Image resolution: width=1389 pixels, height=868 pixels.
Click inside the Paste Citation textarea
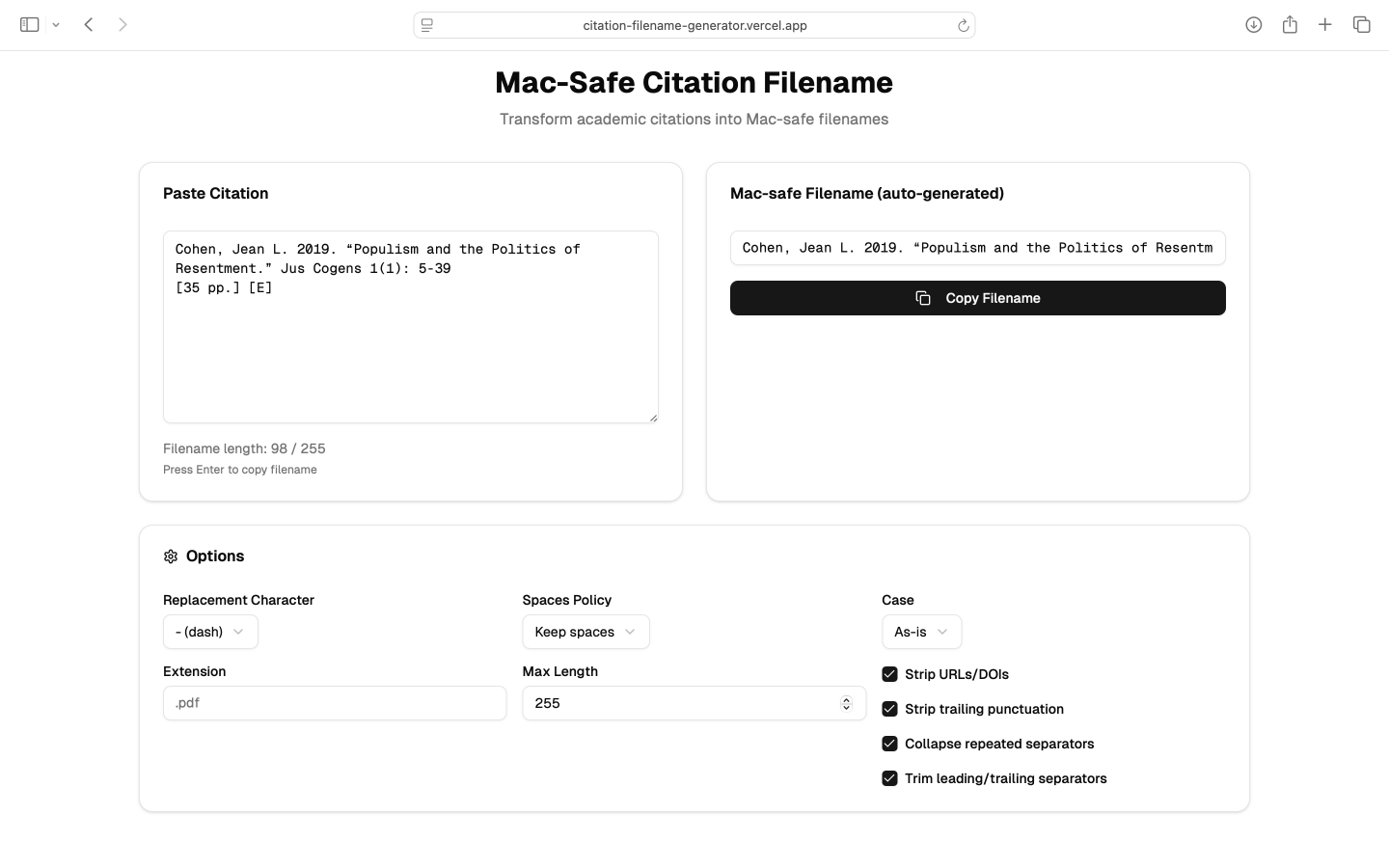(410, 328)
